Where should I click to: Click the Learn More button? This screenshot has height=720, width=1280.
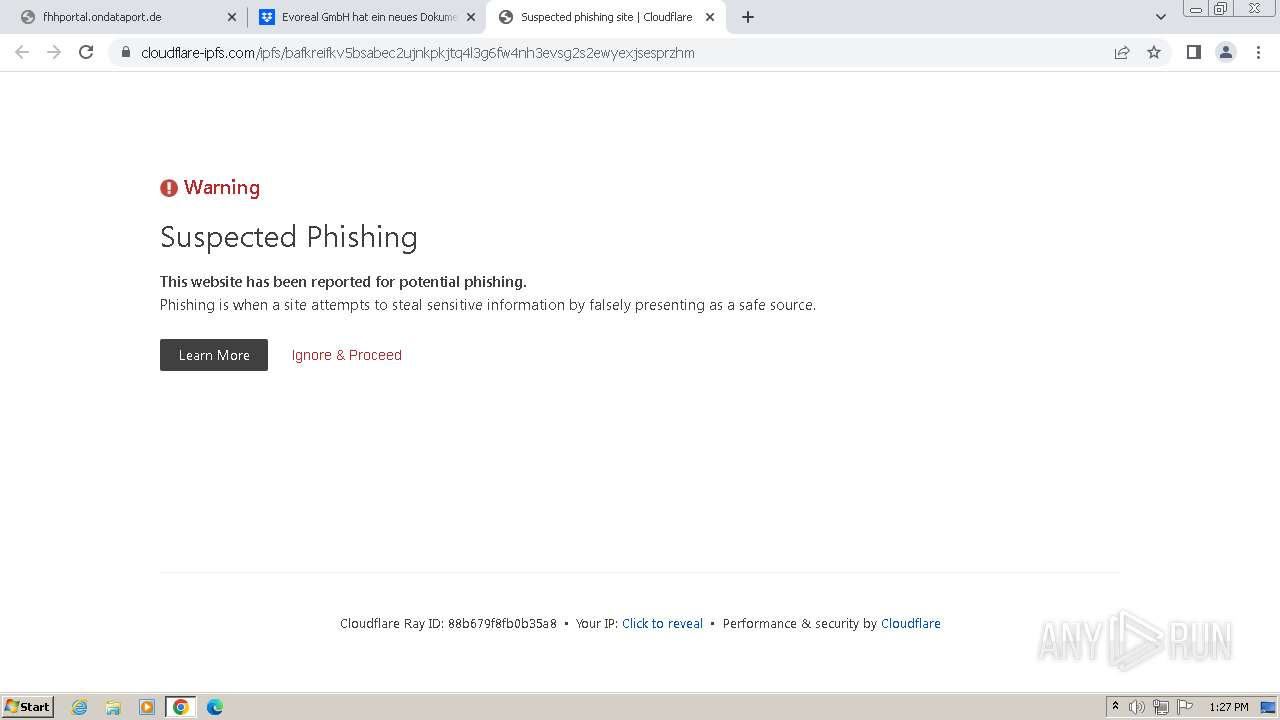pyautogui.click(x=214, y=355)
